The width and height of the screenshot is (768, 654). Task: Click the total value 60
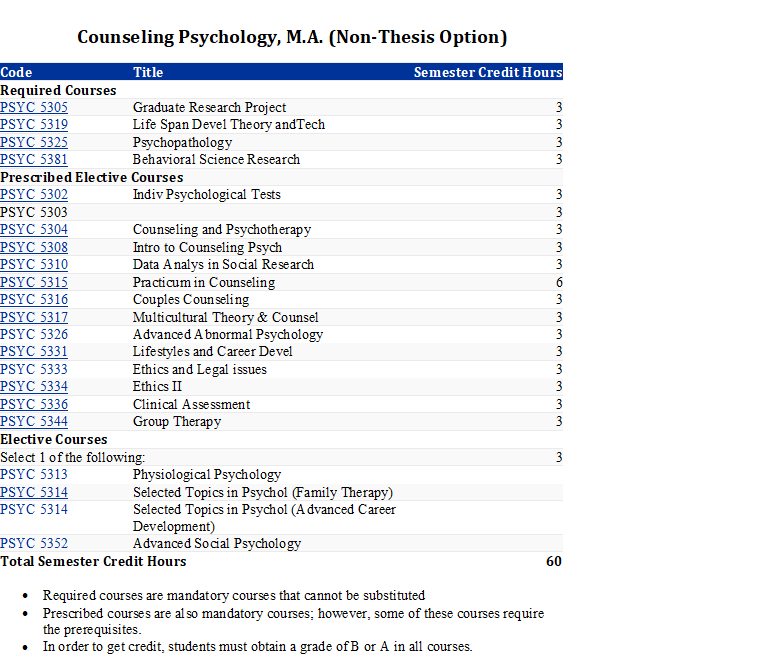[x=554, y=561]
